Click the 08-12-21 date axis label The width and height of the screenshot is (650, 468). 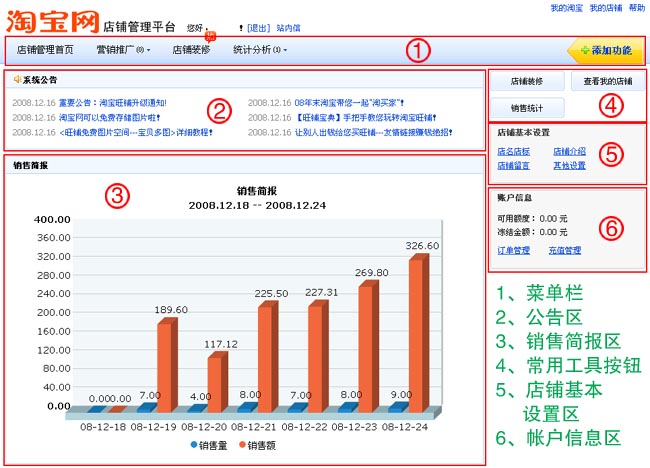pos(253,427)
